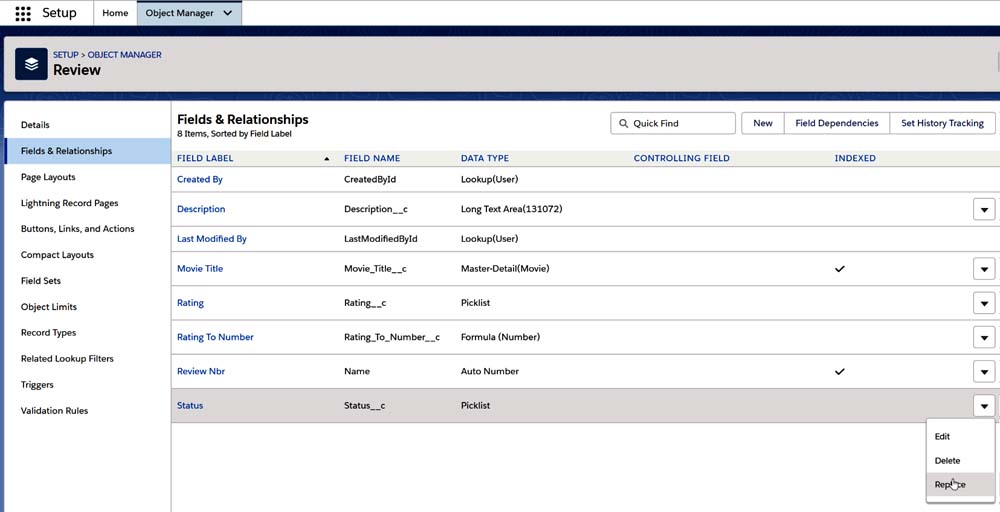Open the App Launcher grid icon
This screenshot has width=1000, height=512.
coord(23,13)
